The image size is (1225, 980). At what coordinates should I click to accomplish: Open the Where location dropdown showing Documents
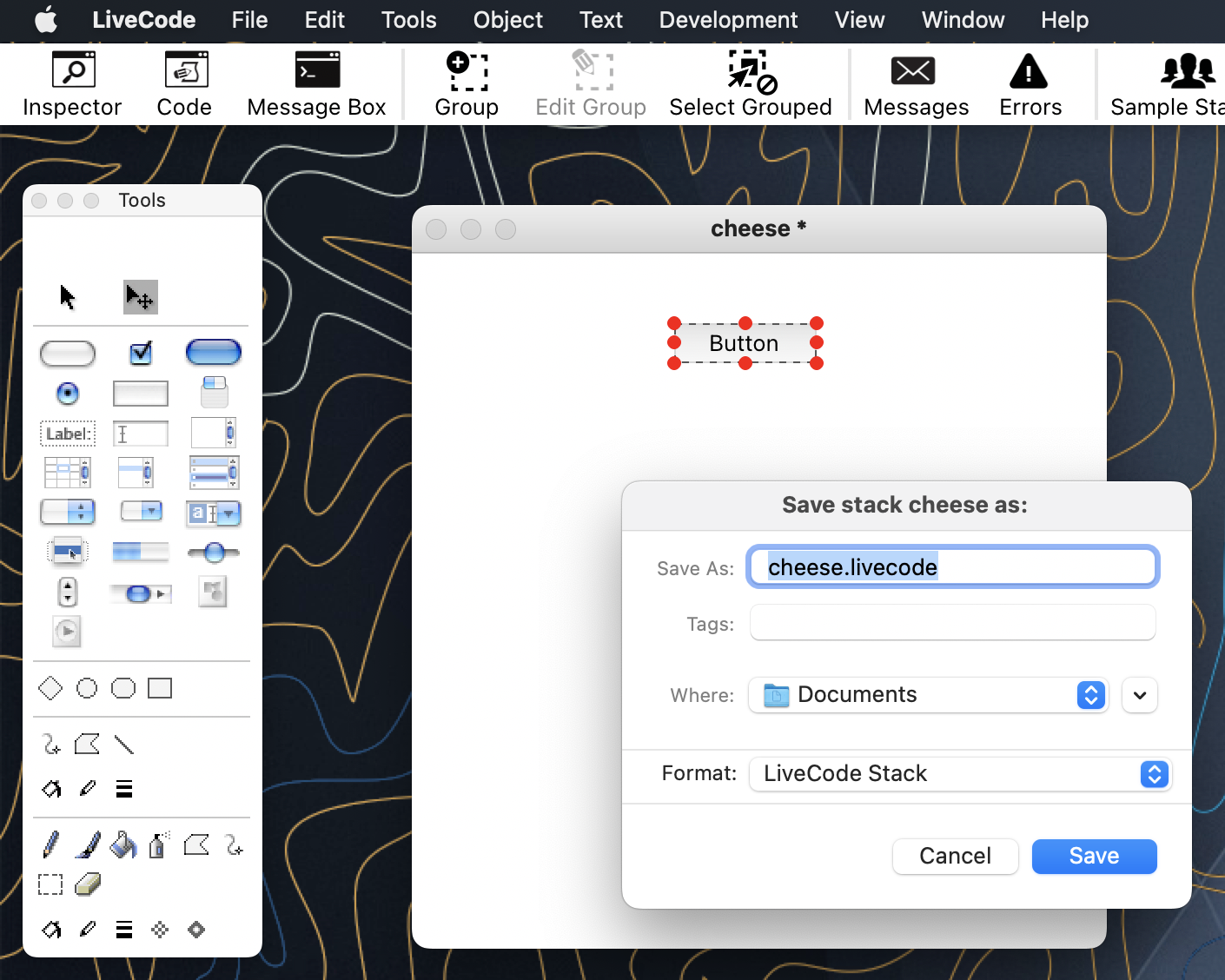point(928,695)
